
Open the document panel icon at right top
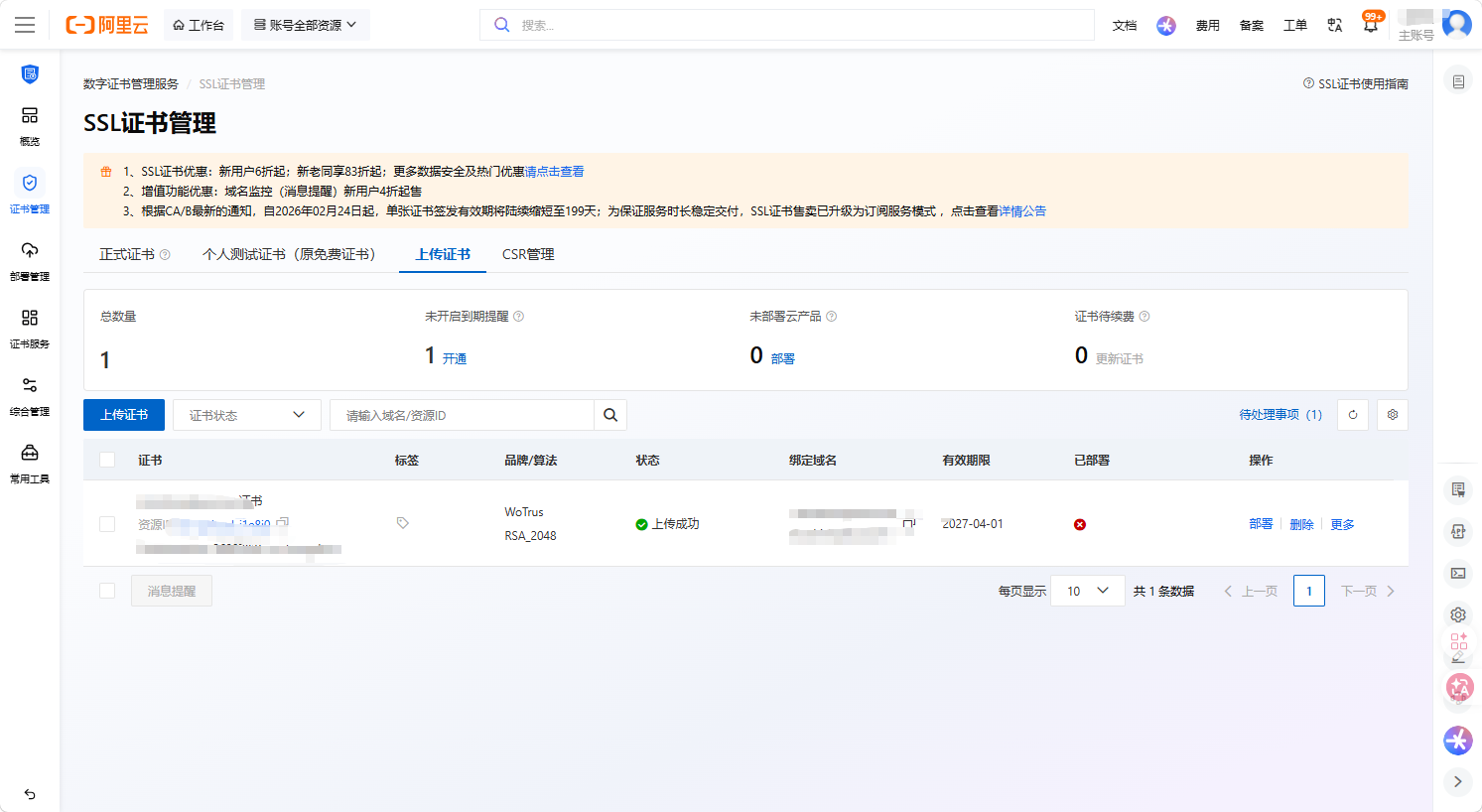pos(1458,81)
